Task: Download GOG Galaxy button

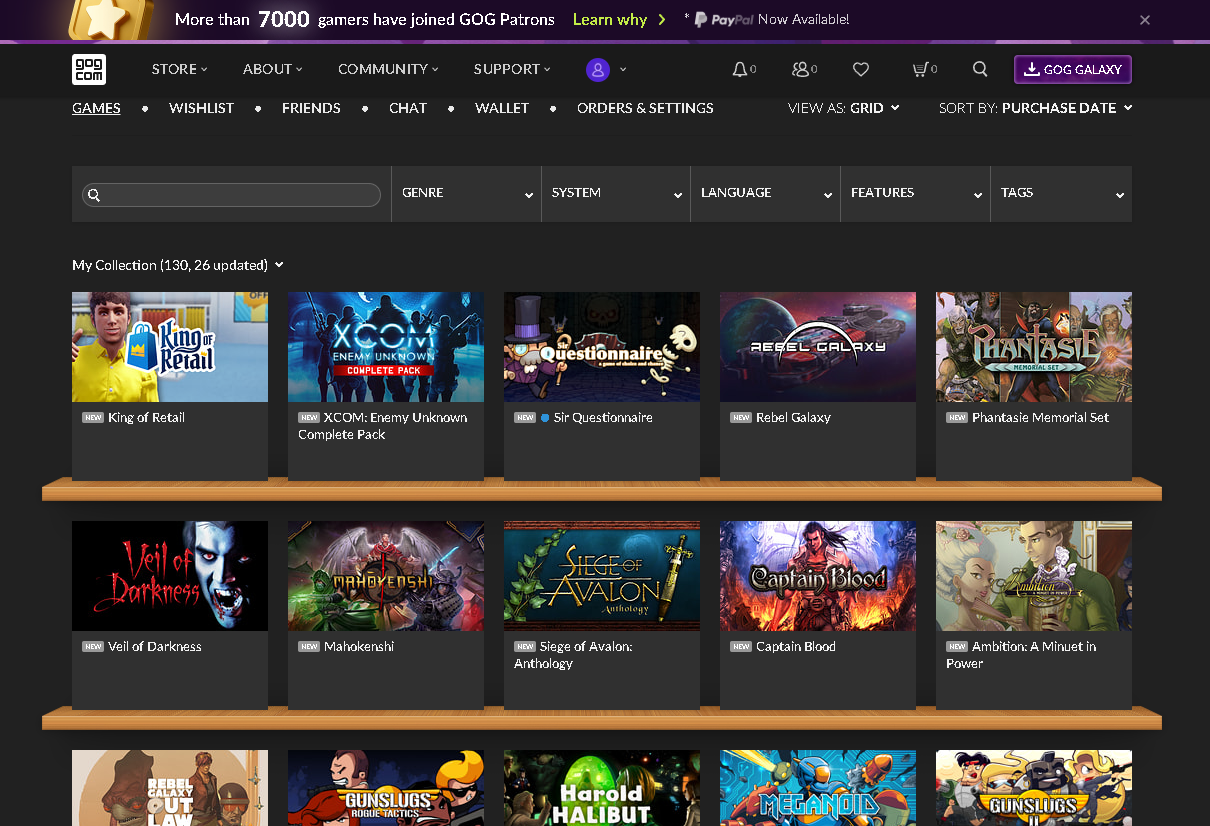Action: (x=1073, y=69)
